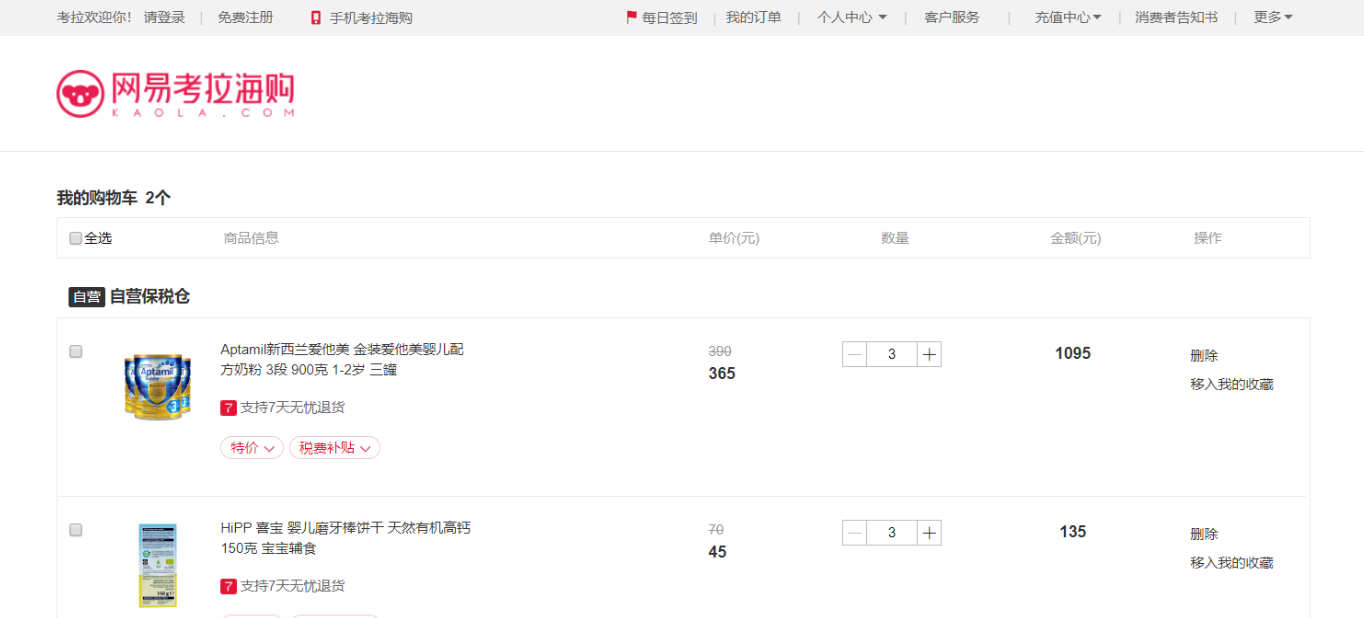Click the 单价(元) column header
Viewport: 1364px width, 618px height.
(734, 238)
